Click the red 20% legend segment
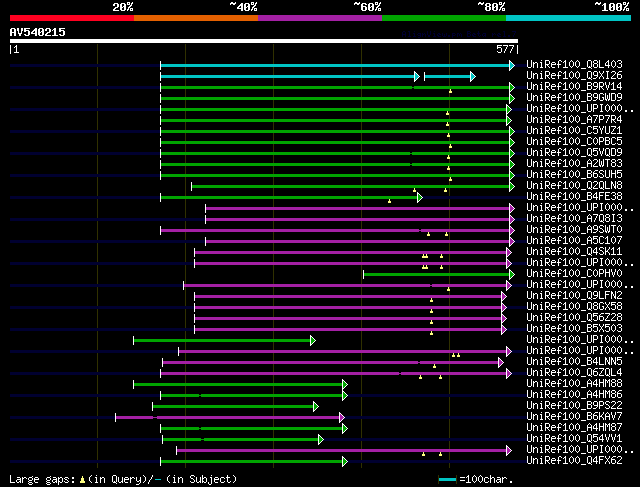 (x=72, y=18)
